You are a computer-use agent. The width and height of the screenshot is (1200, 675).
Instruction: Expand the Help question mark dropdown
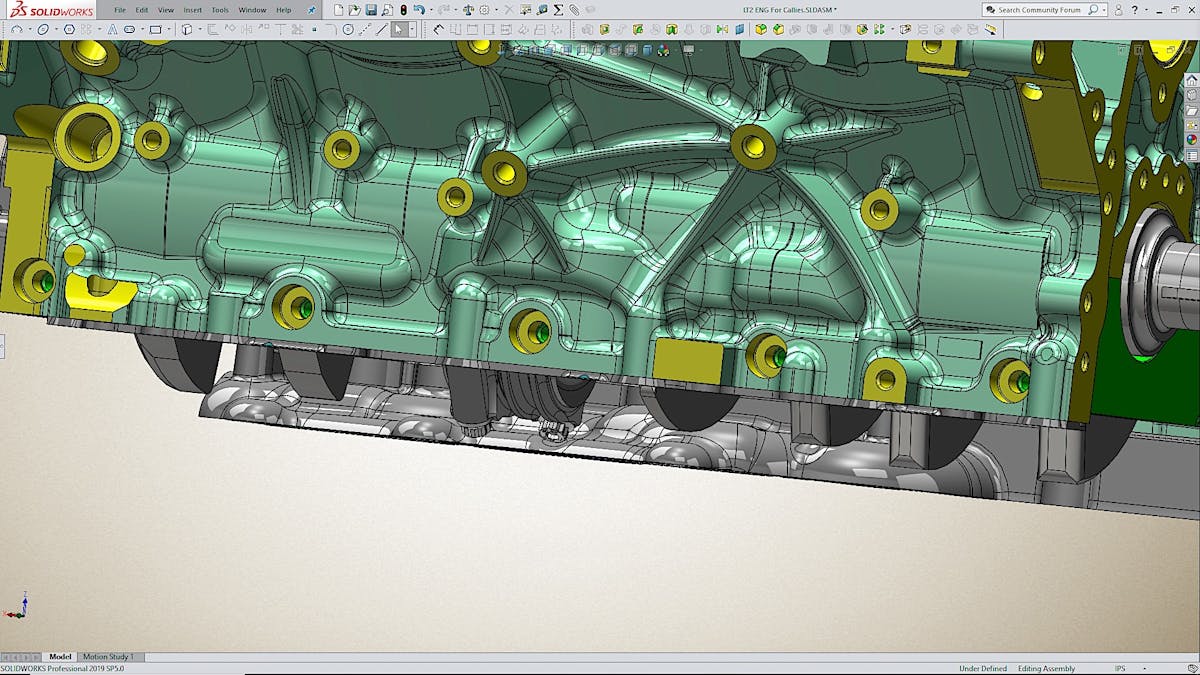coord(1137,10)
